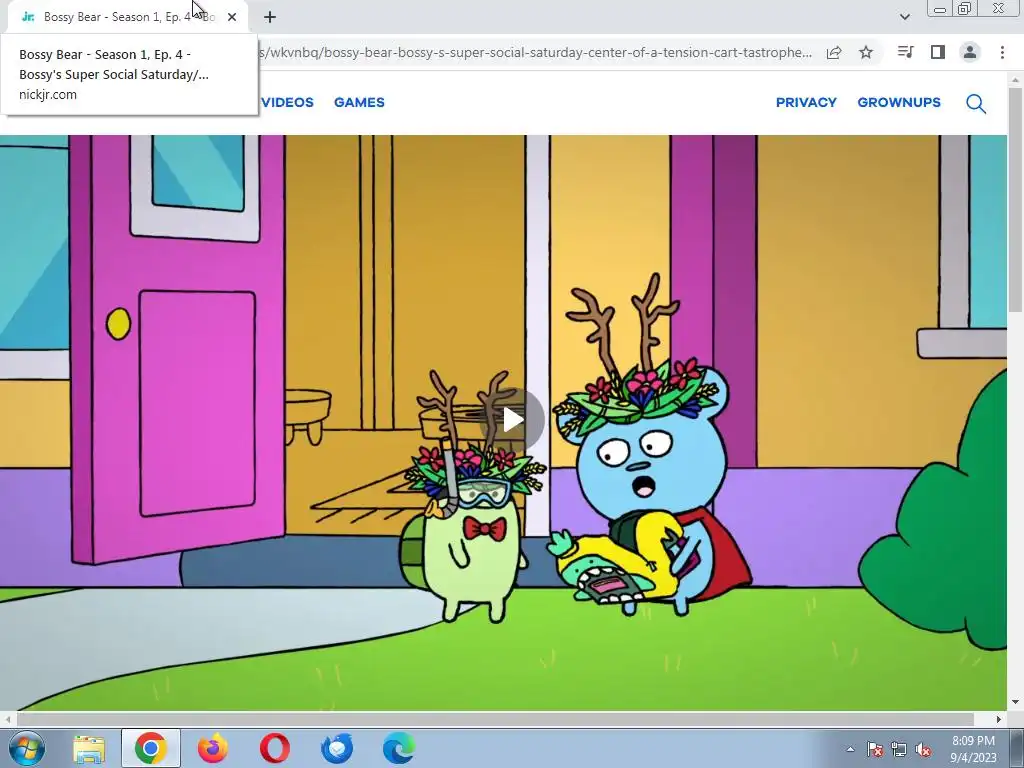Open the Nick Jr. site search
This screenshot has height=768, width=1024.
coord(976,103)
